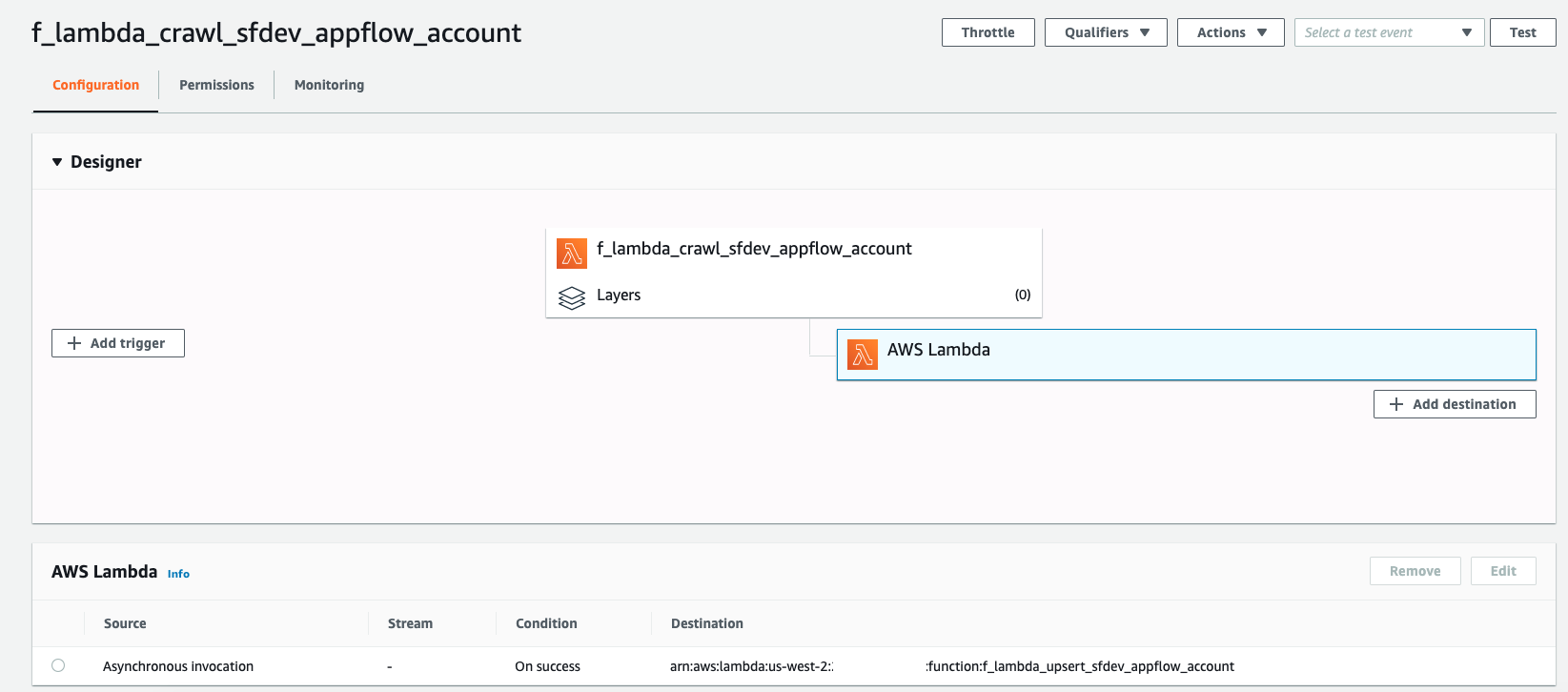1568x692 pixels.
Task: Click the Throttle button
Action: pyautogui.click(x=988, y=32)
